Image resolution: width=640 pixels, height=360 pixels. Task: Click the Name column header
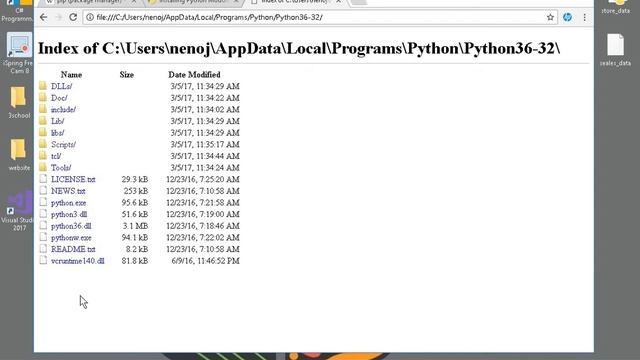pyautogui.click(x=71, y=75)
